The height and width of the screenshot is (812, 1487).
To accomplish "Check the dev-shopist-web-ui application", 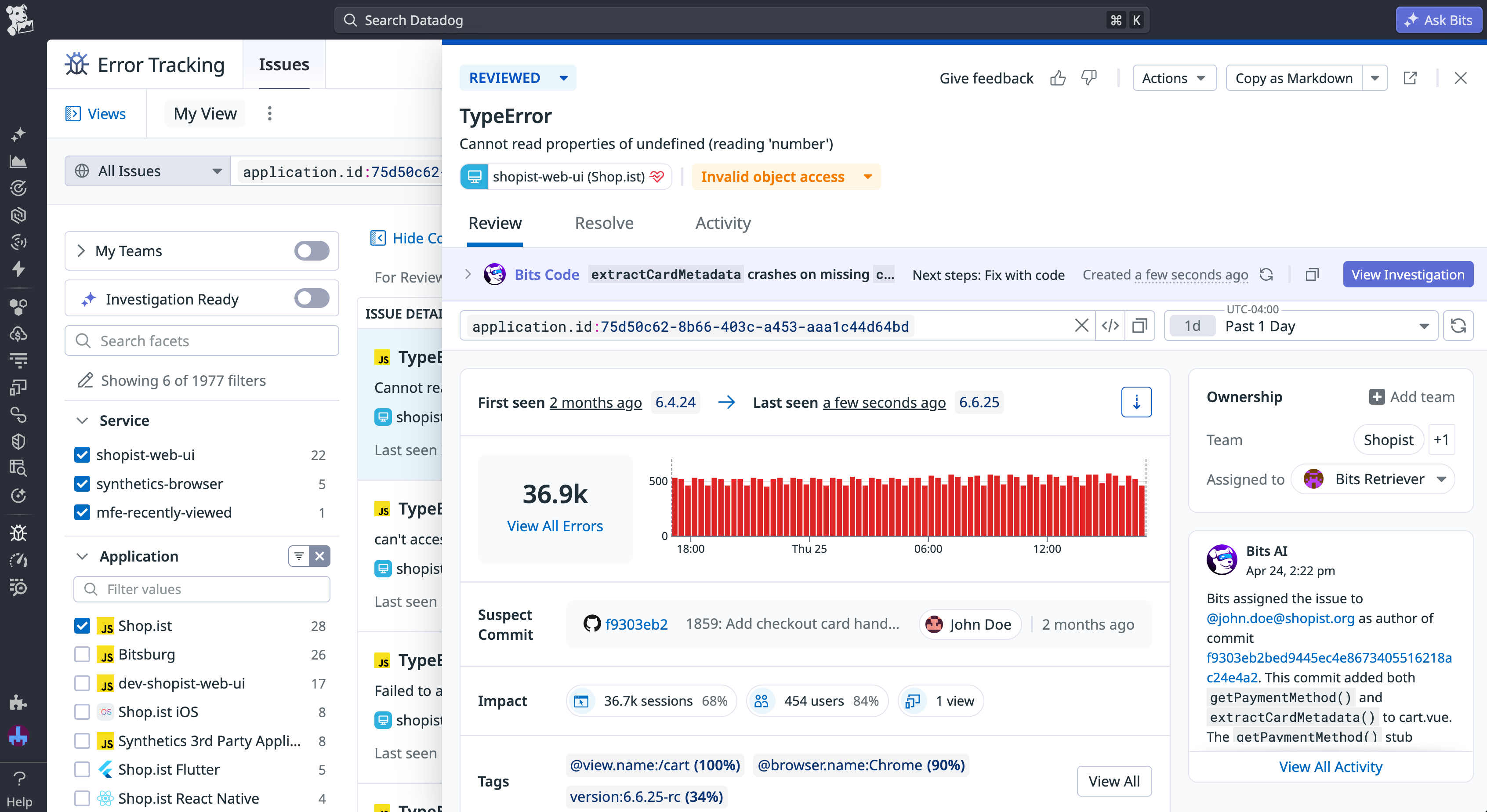I will point(82,683).
